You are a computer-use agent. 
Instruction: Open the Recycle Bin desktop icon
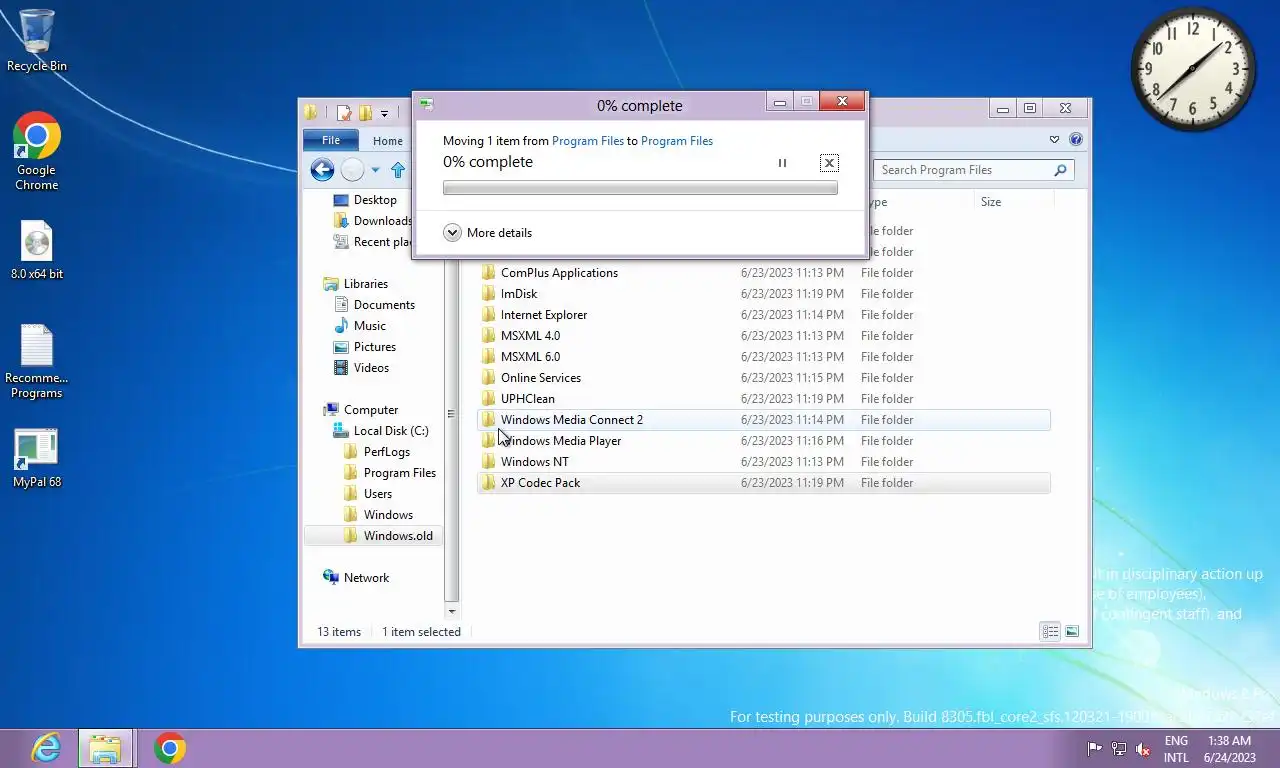click(37, 40)
